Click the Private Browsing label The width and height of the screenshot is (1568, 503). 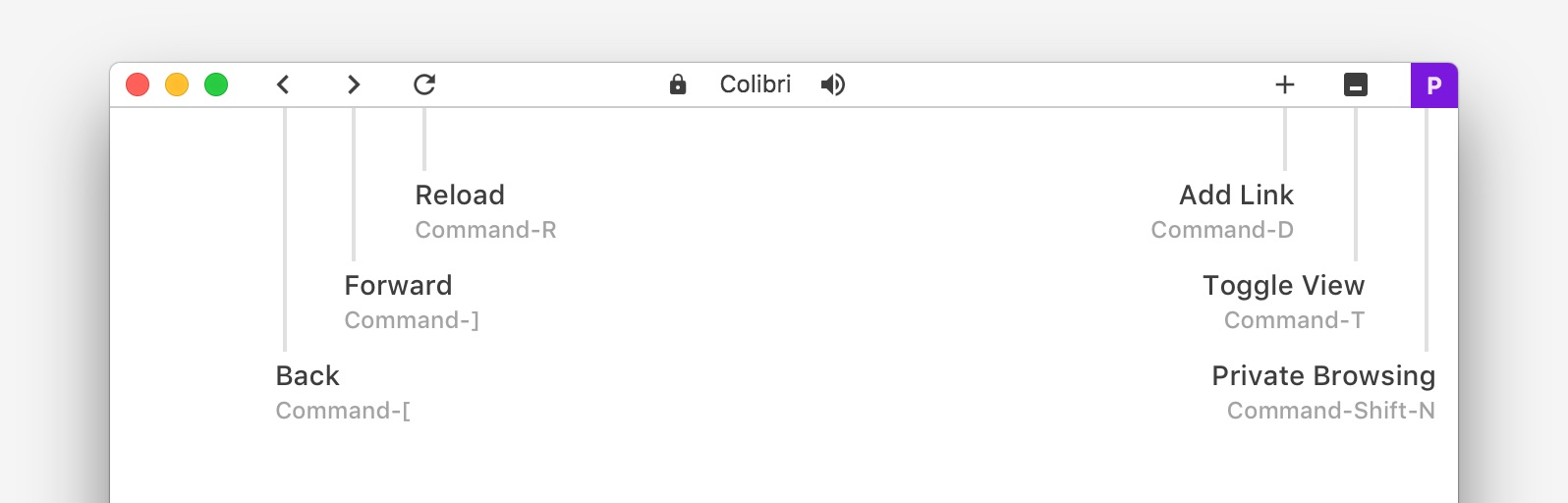(1323, 376)
